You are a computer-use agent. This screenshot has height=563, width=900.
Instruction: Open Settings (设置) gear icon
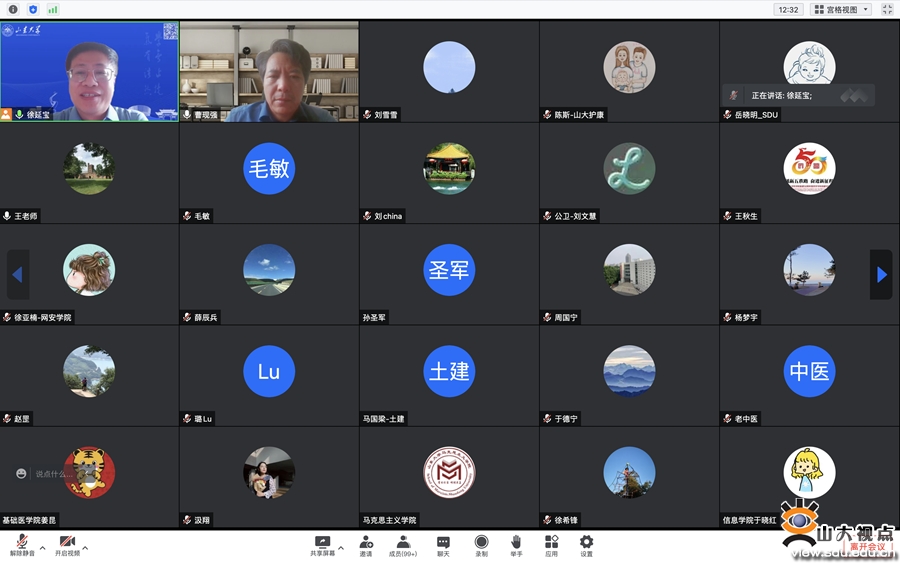pos(586,543)
